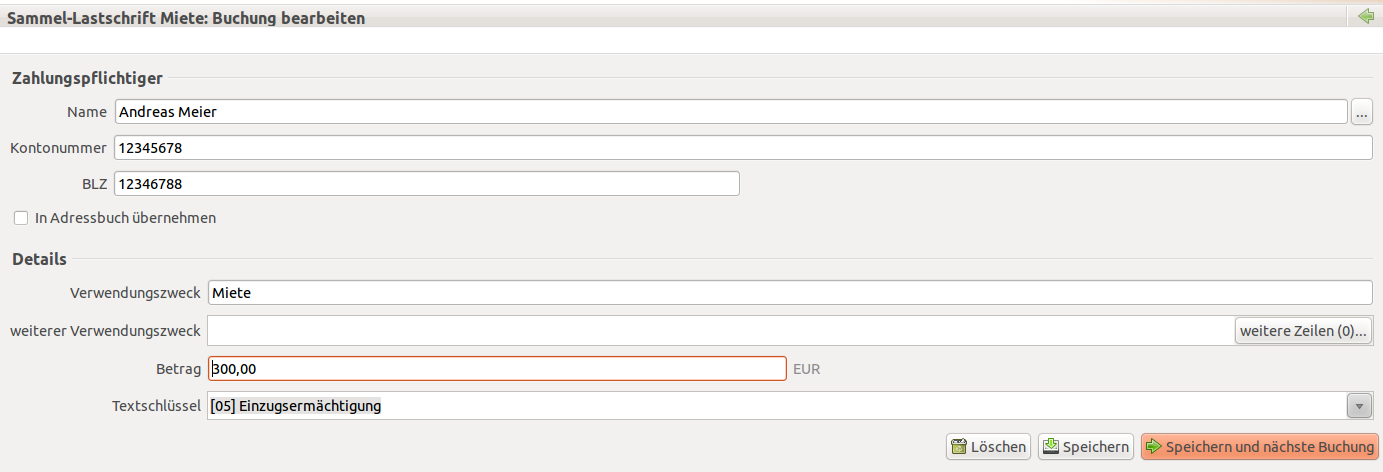Image resolution: width=1383 pixels, height=472 pixels.
Task: Click the Betrag field showing 300,00
Action: tap(497, 369)
